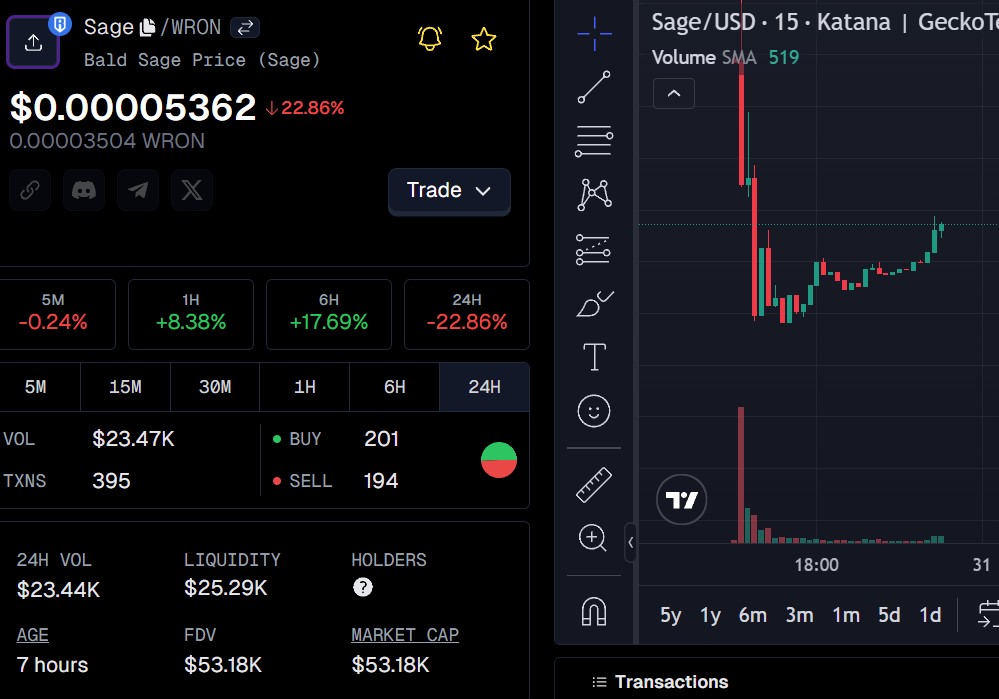The height and width of the screenshot is (699, 999).
Task: Click the FDV $53.18K value
Action: coord(223,665)
